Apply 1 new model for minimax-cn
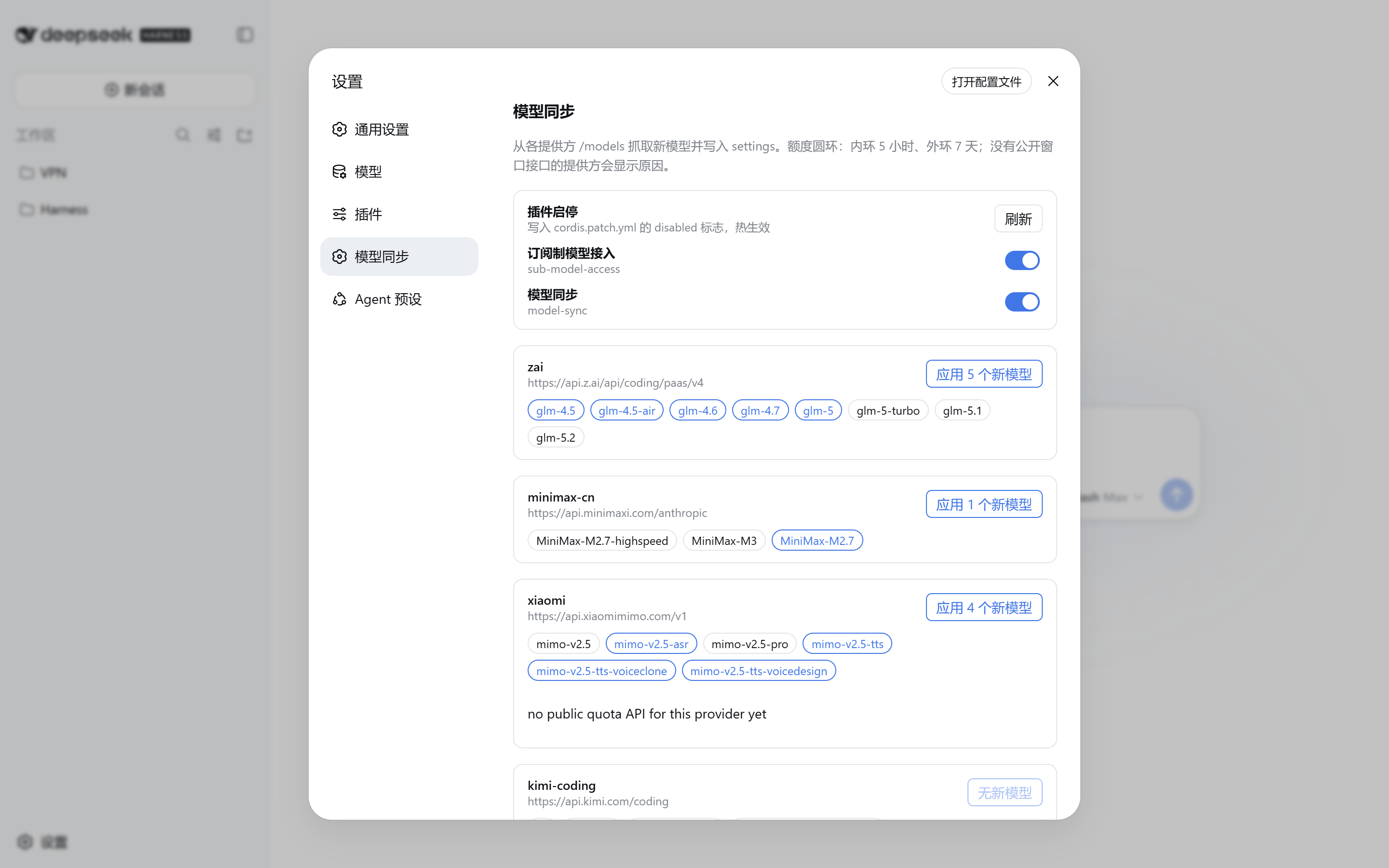The height and width of the screenshot is (868, 1389). pyautogui.click(x=984, y=504)
